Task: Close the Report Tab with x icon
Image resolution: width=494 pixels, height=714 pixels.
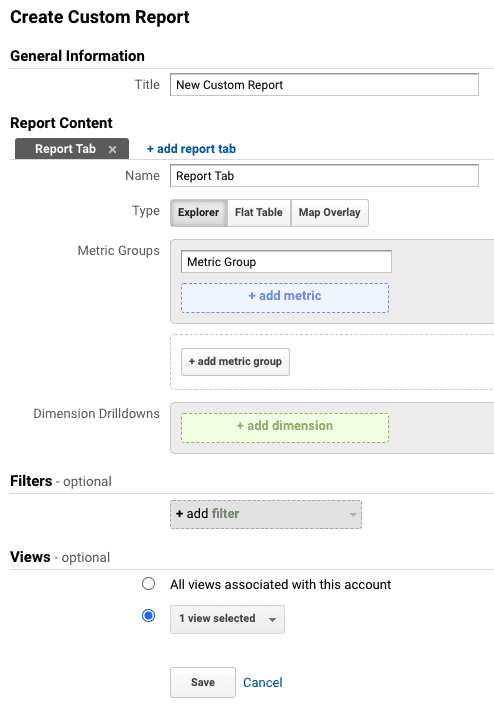Action: [112, 149]
